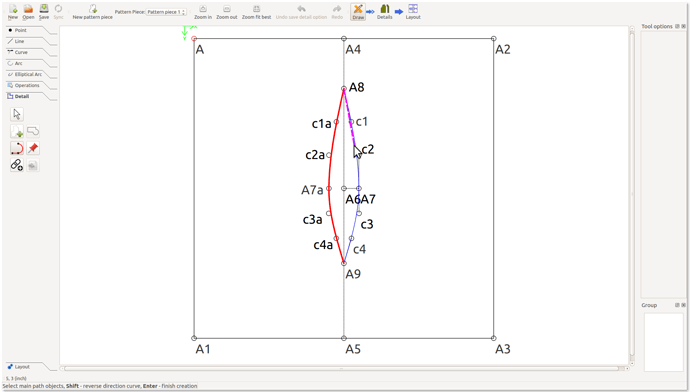Select the arrow pointer tool

[17, 114]
